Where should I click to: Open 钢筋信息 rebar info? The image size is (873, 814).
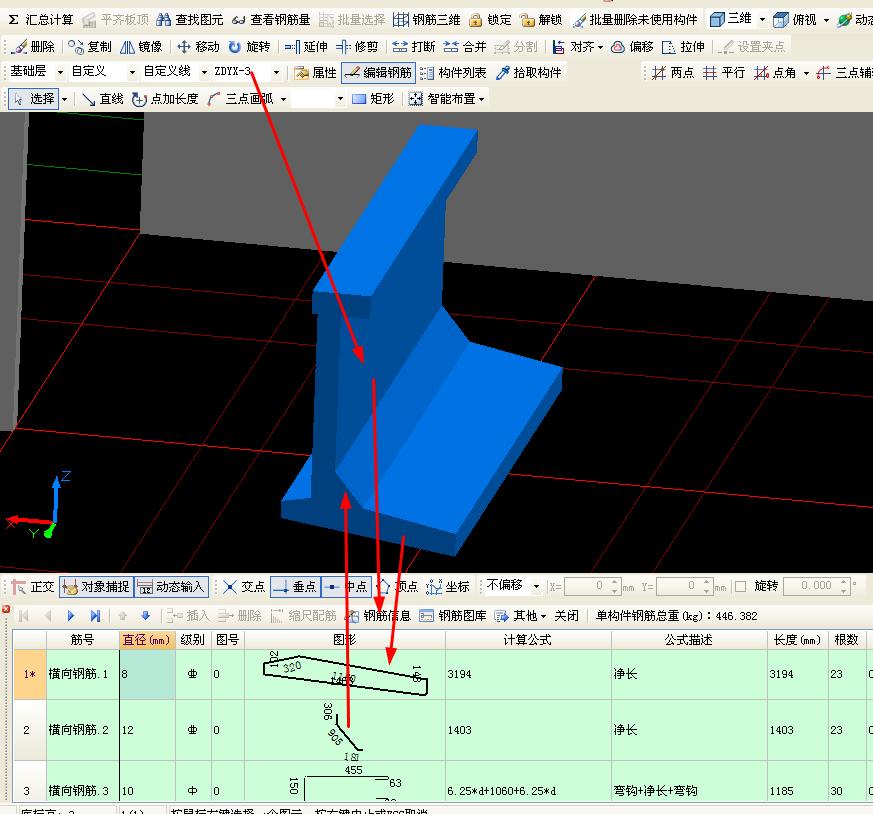[378, 616]
